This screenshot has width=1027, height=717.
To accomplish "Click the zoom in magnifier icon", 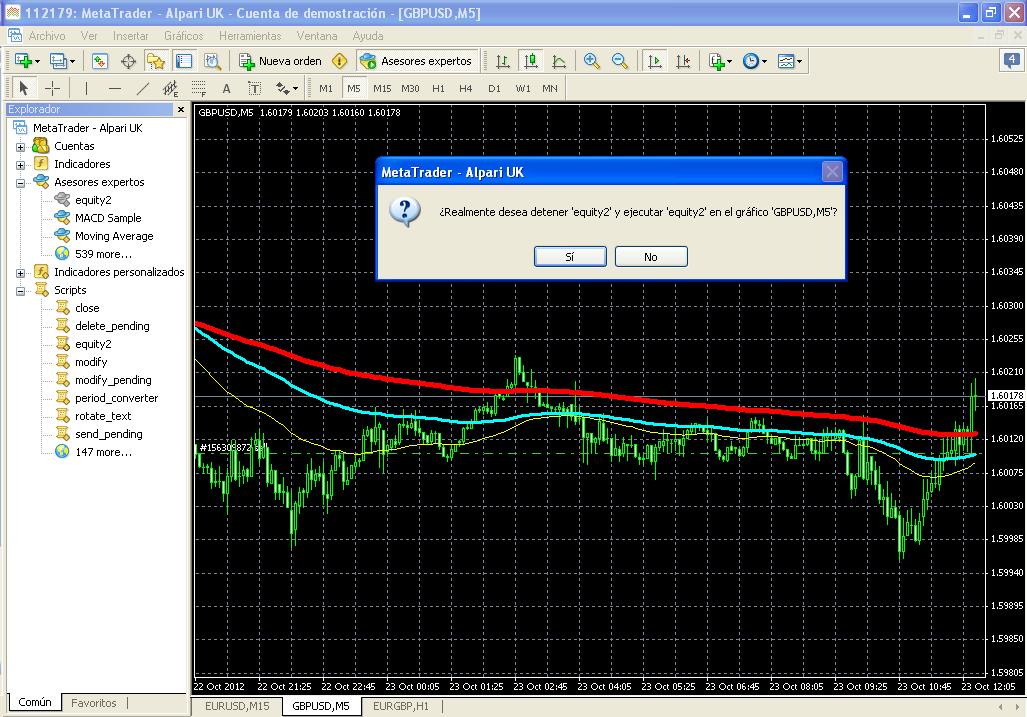I will point(592,61).
